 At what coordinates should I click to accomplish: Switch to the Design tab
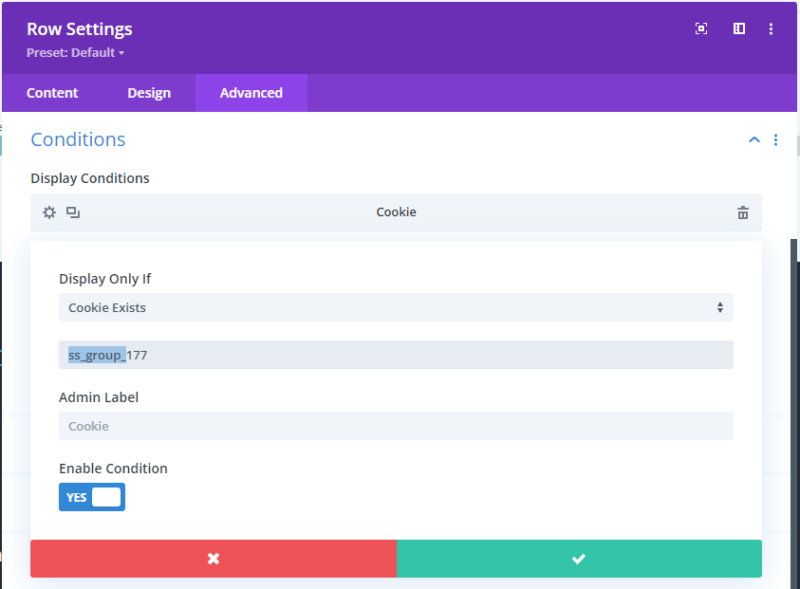click(x=149, y=93)
